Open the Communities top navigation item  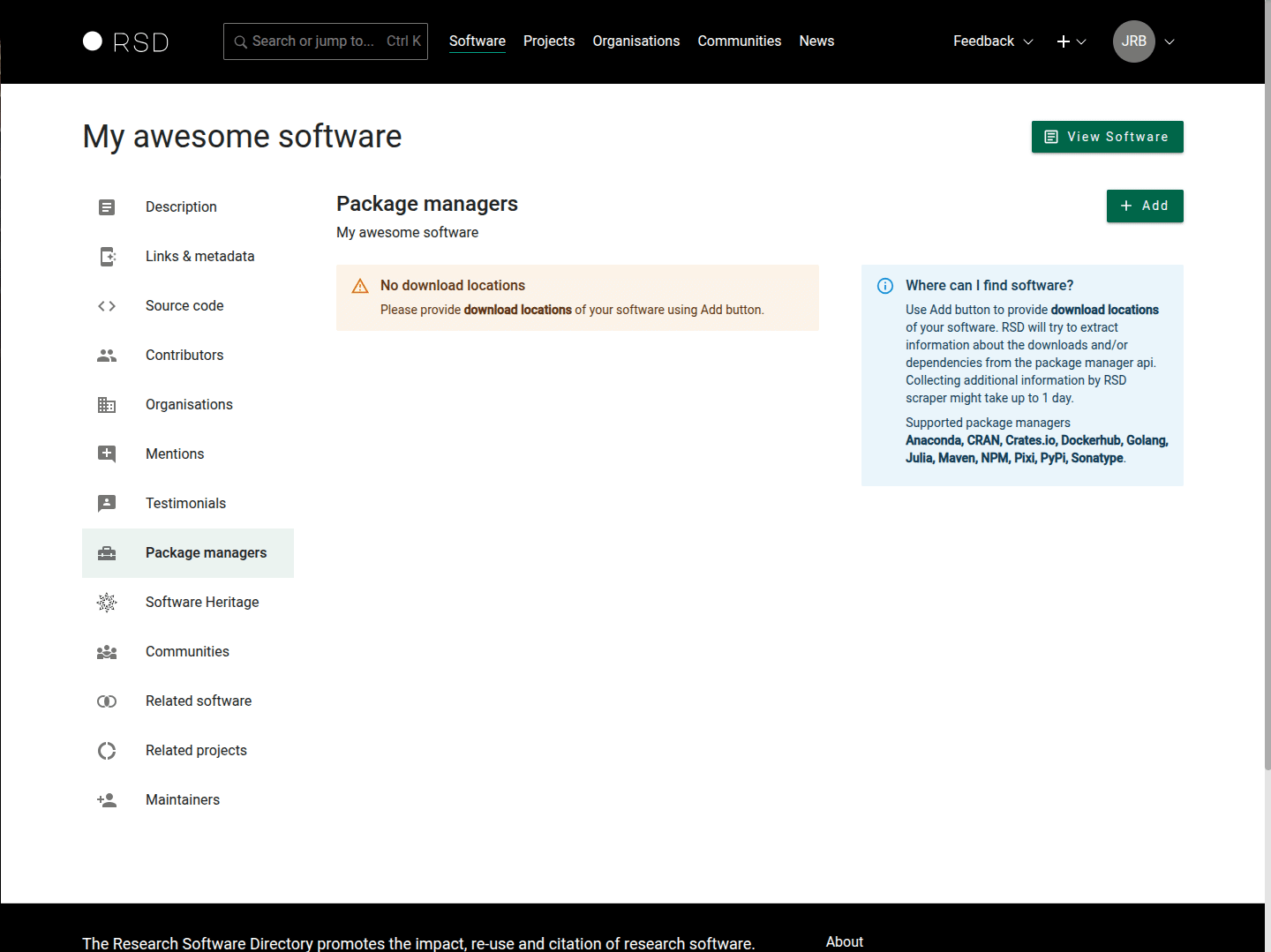(739, 41)
